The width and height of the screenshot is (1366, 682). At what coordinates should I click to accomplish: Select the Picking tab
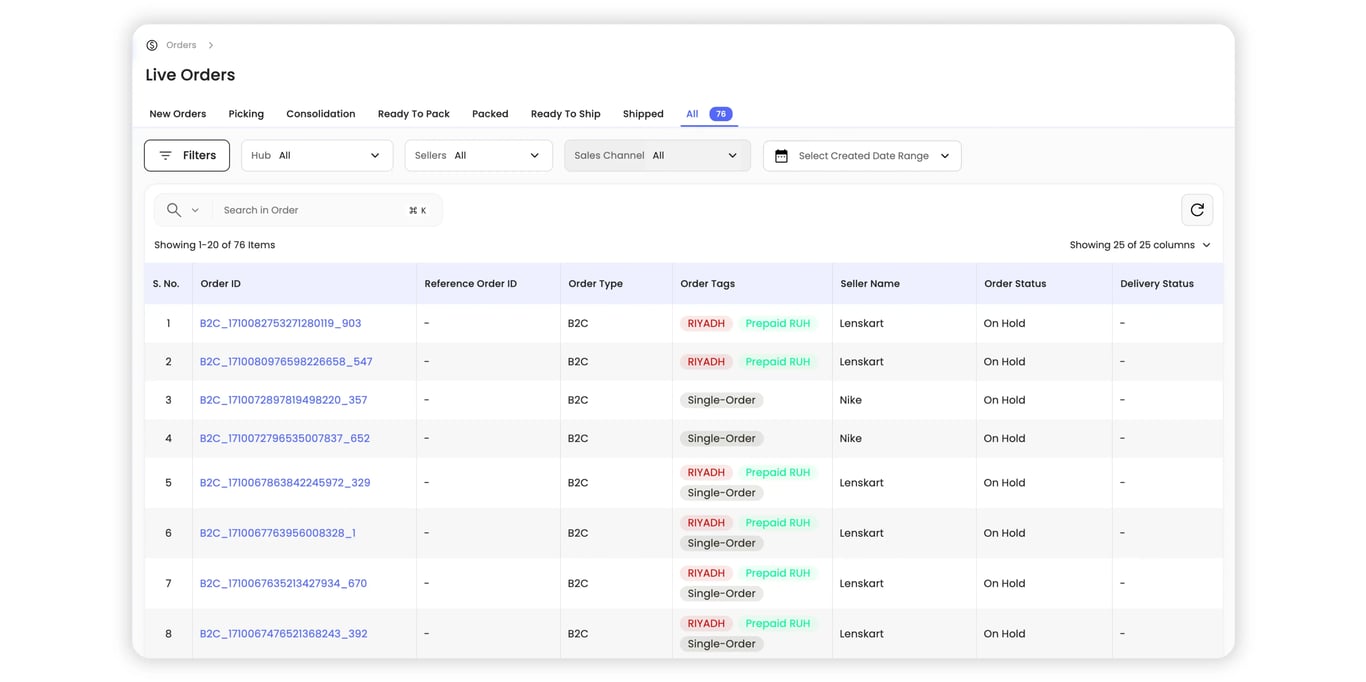click(x=245, y=113)
